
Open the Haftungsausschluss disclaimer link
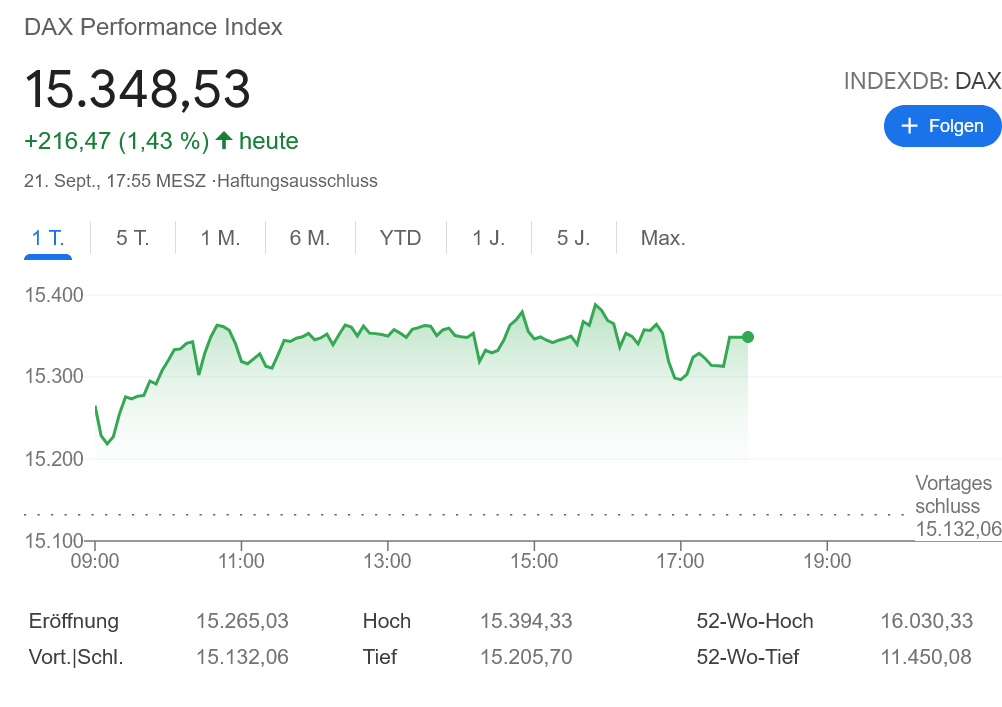tap(297, 181)
